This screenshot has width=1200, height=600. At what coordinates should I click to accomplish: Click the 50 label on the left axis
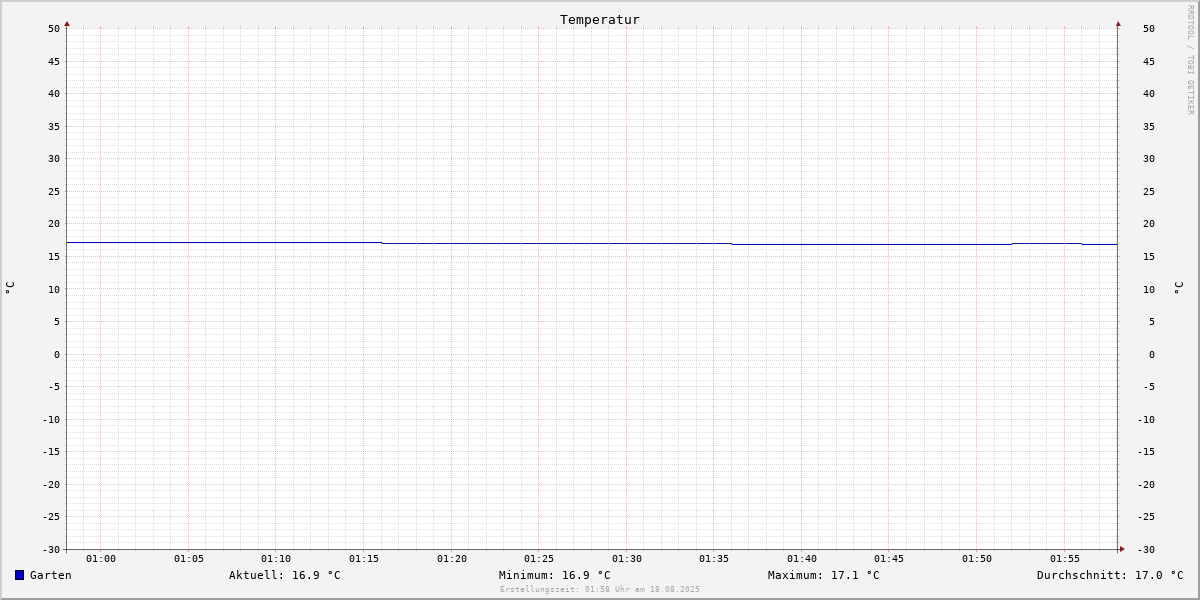tap(54, 29)
